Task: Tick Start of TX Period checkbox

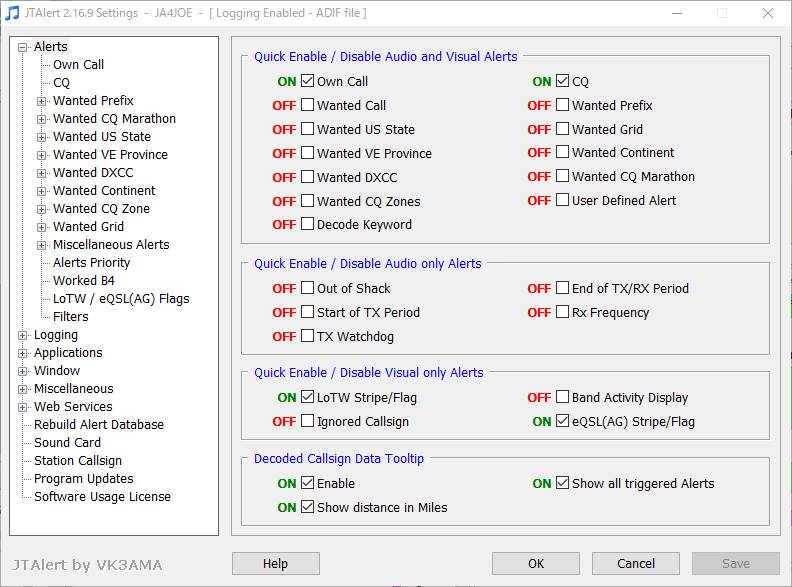Action: 307,312
